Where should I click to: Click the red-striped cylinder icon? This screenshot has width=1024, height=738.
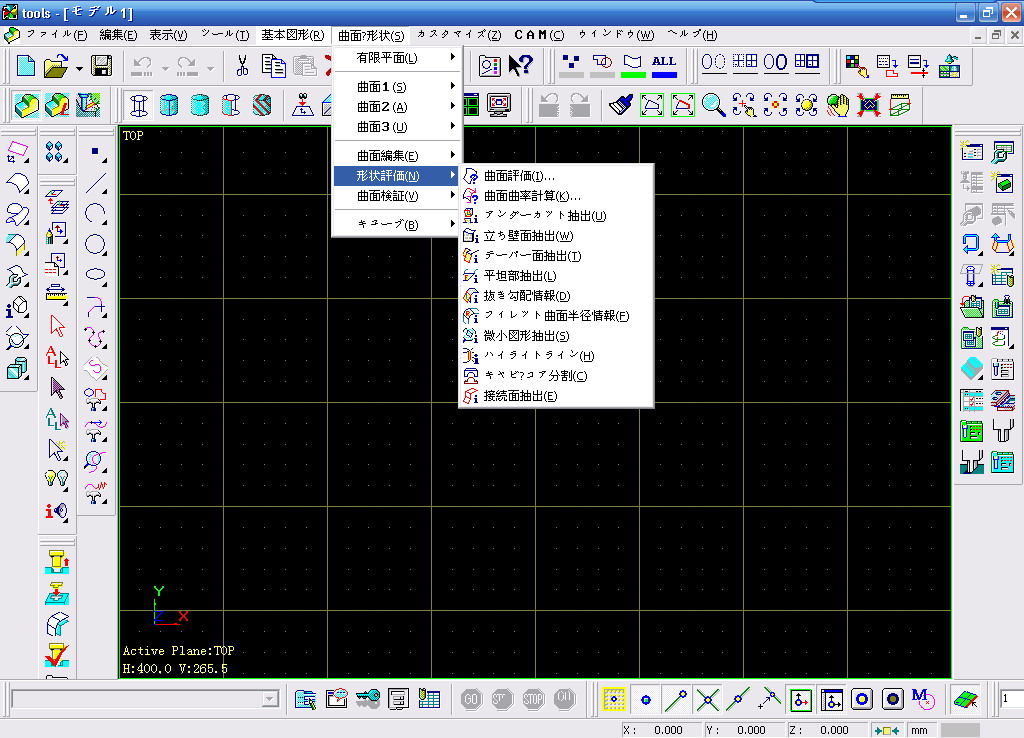pos(261,104)
